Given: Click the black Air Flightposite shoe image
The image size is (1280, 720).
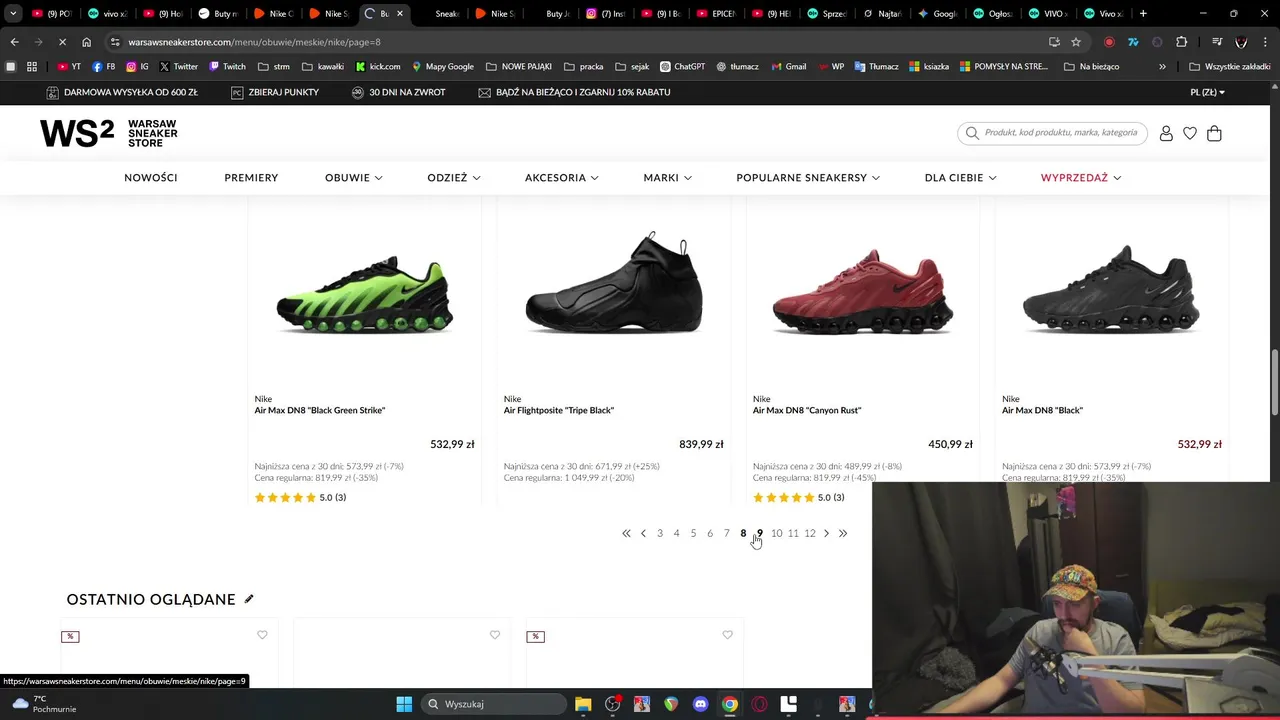Looking at the screenshot, I should coord(614,283).
